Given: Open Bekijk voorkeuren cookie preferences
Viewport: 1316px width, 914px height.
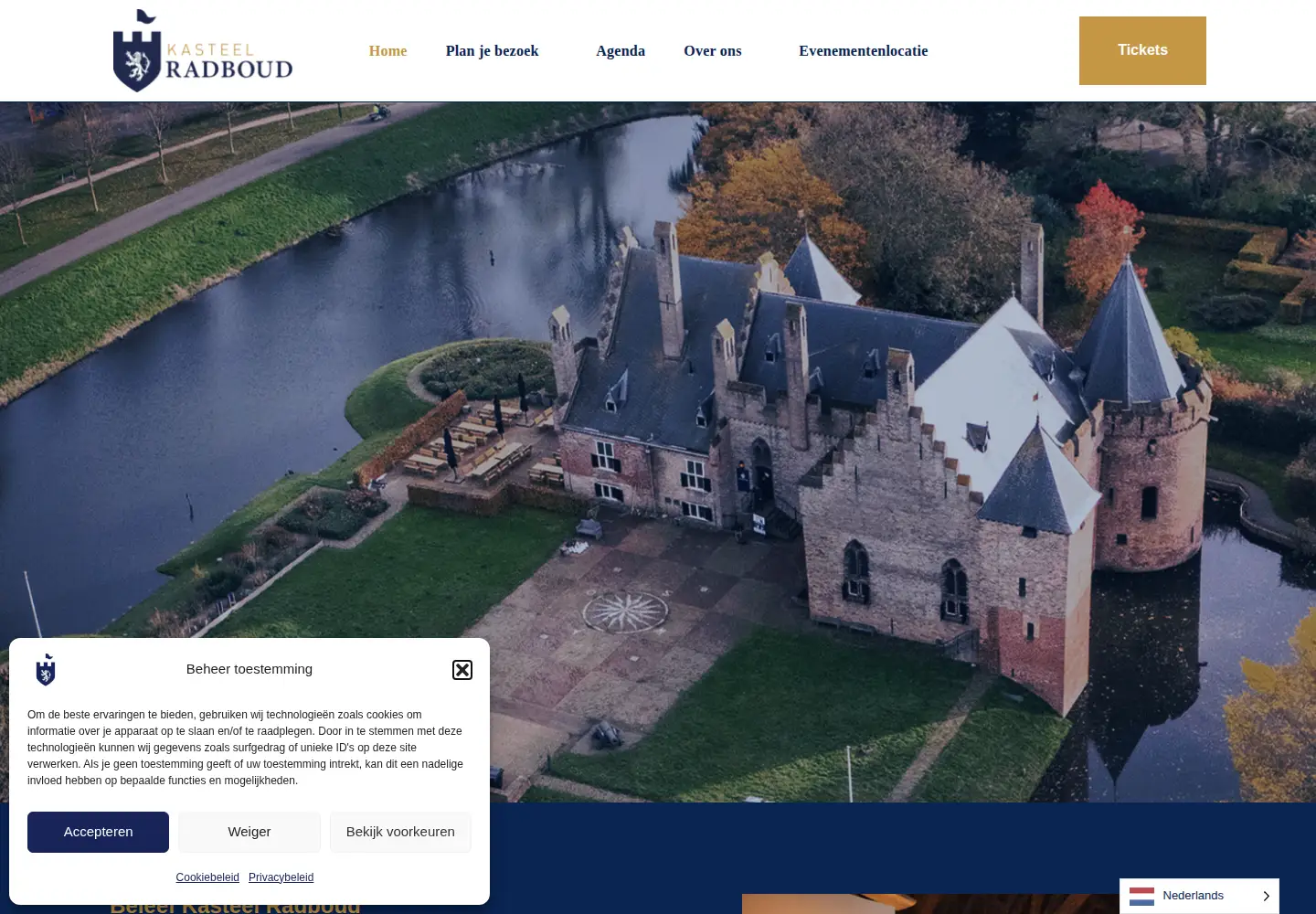Looking at the screenshot, I should [x=400, y=832].
